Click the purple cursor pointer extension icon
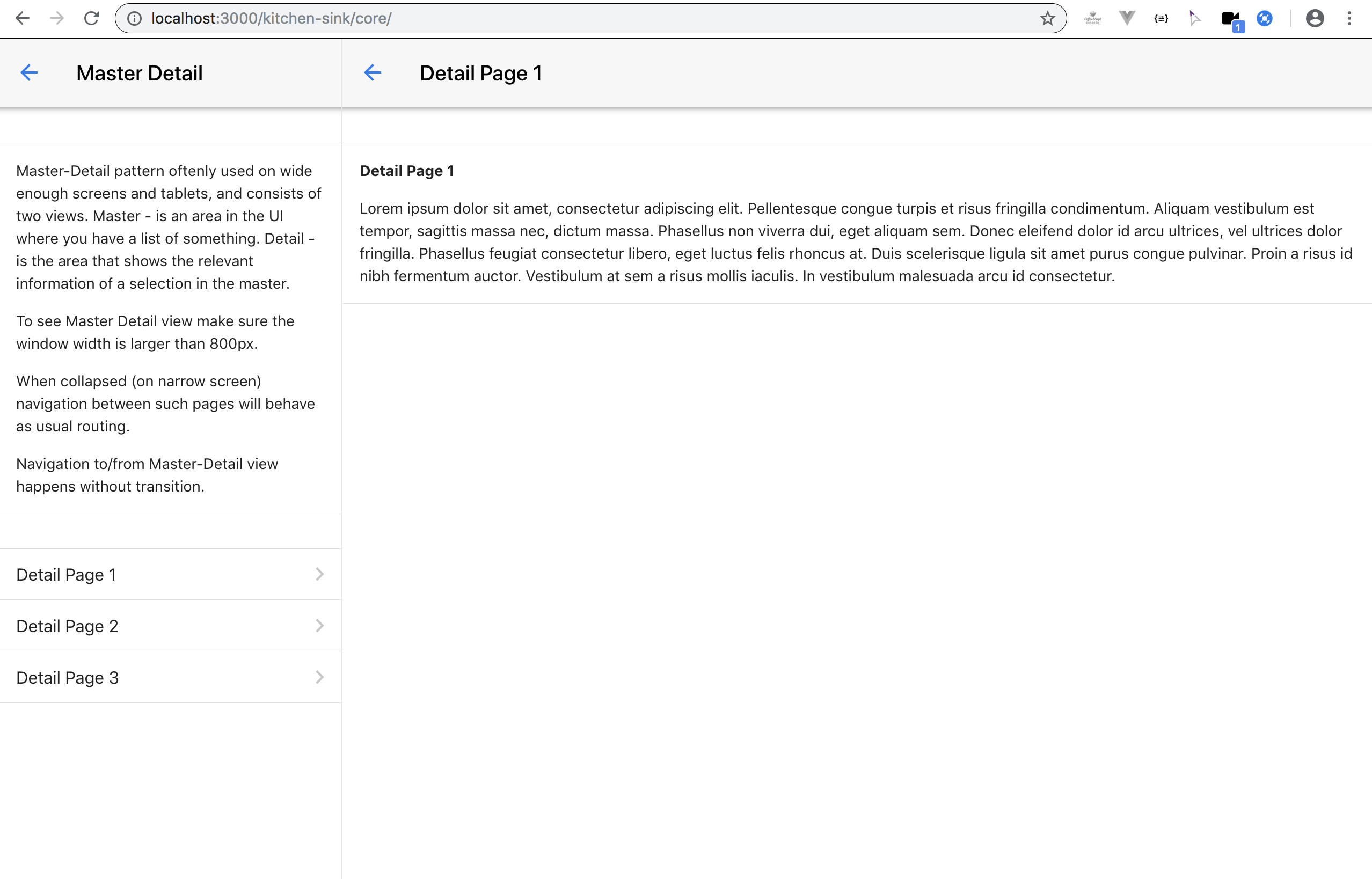Viewport: 1372px width, 879px height. tap(1194, 18)
